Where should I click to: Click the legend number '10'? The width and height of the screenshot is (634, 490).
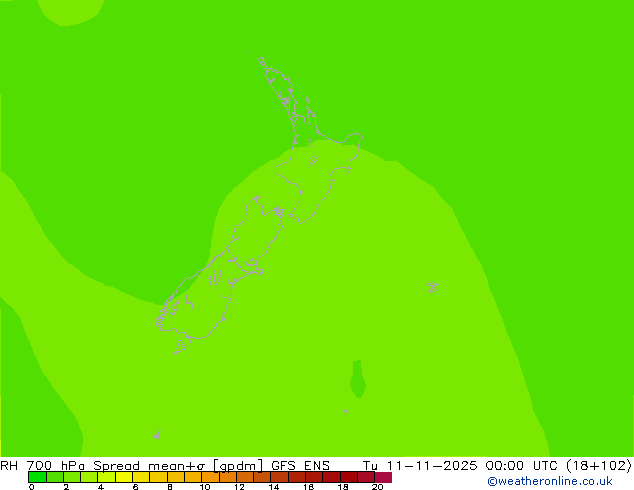click(x=205, y=487)
